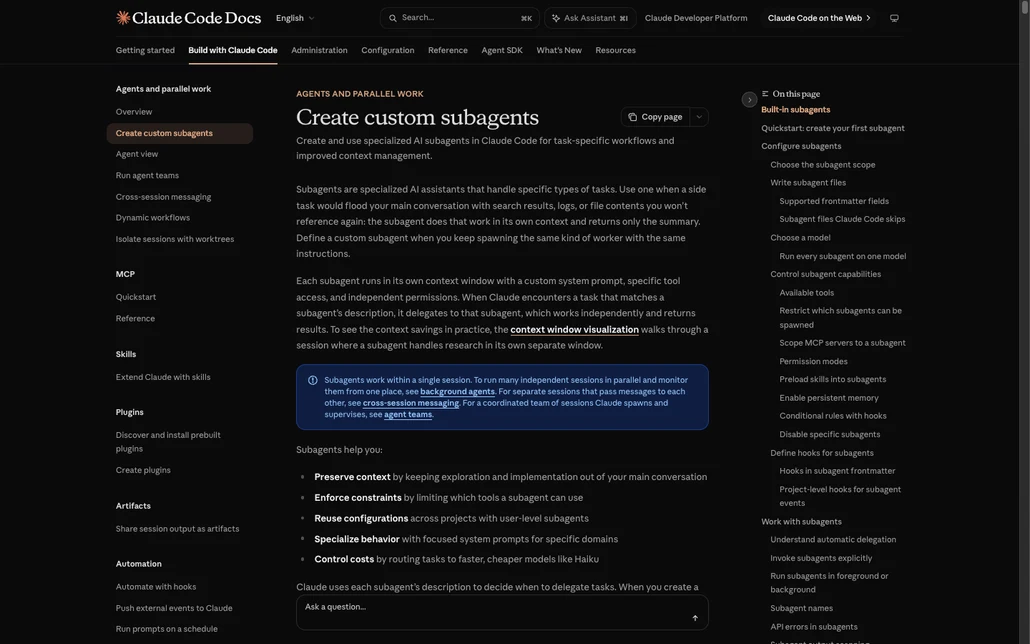Image resolution: width=1030 pixels, height=644 pixels.
Task: Jump to Choose a model section
Action: 800,238
